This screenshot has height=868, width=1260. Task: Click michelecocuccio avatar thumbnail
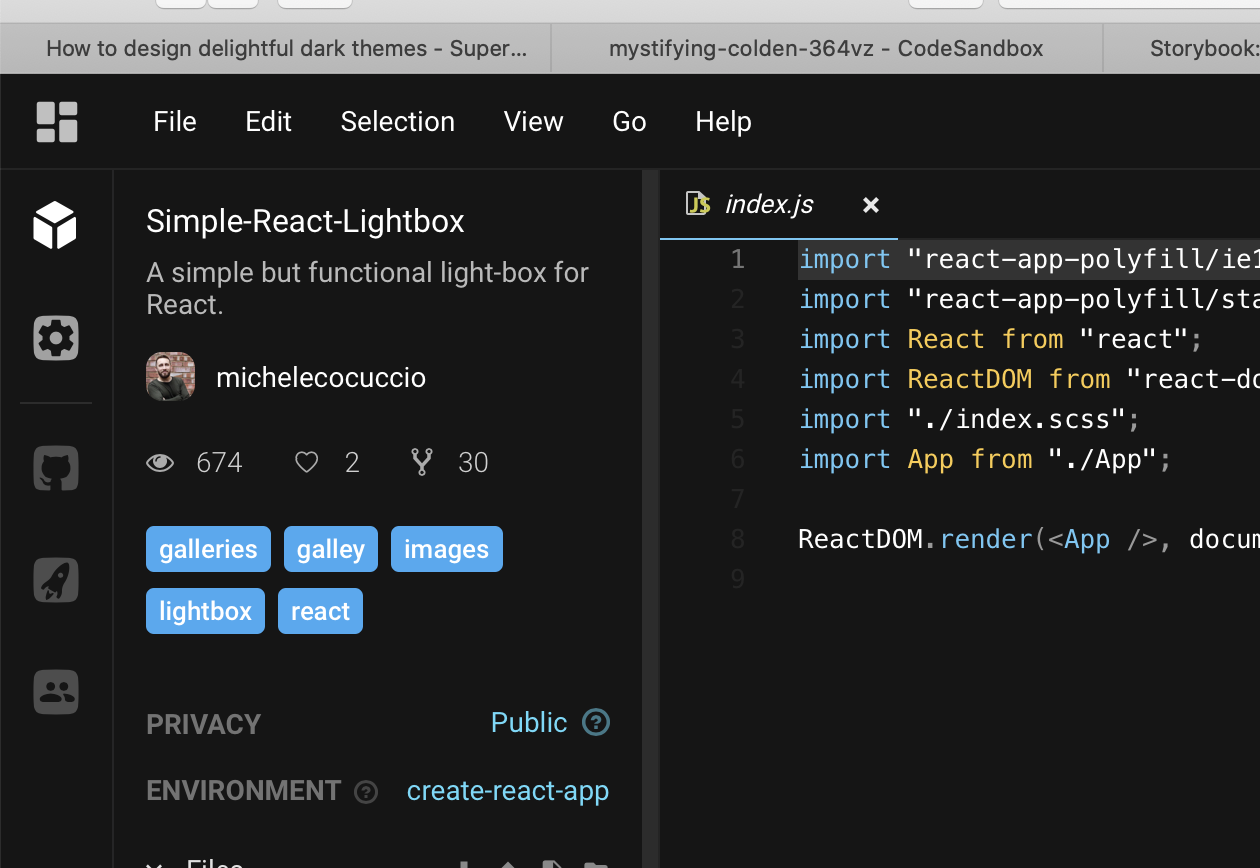170,377
